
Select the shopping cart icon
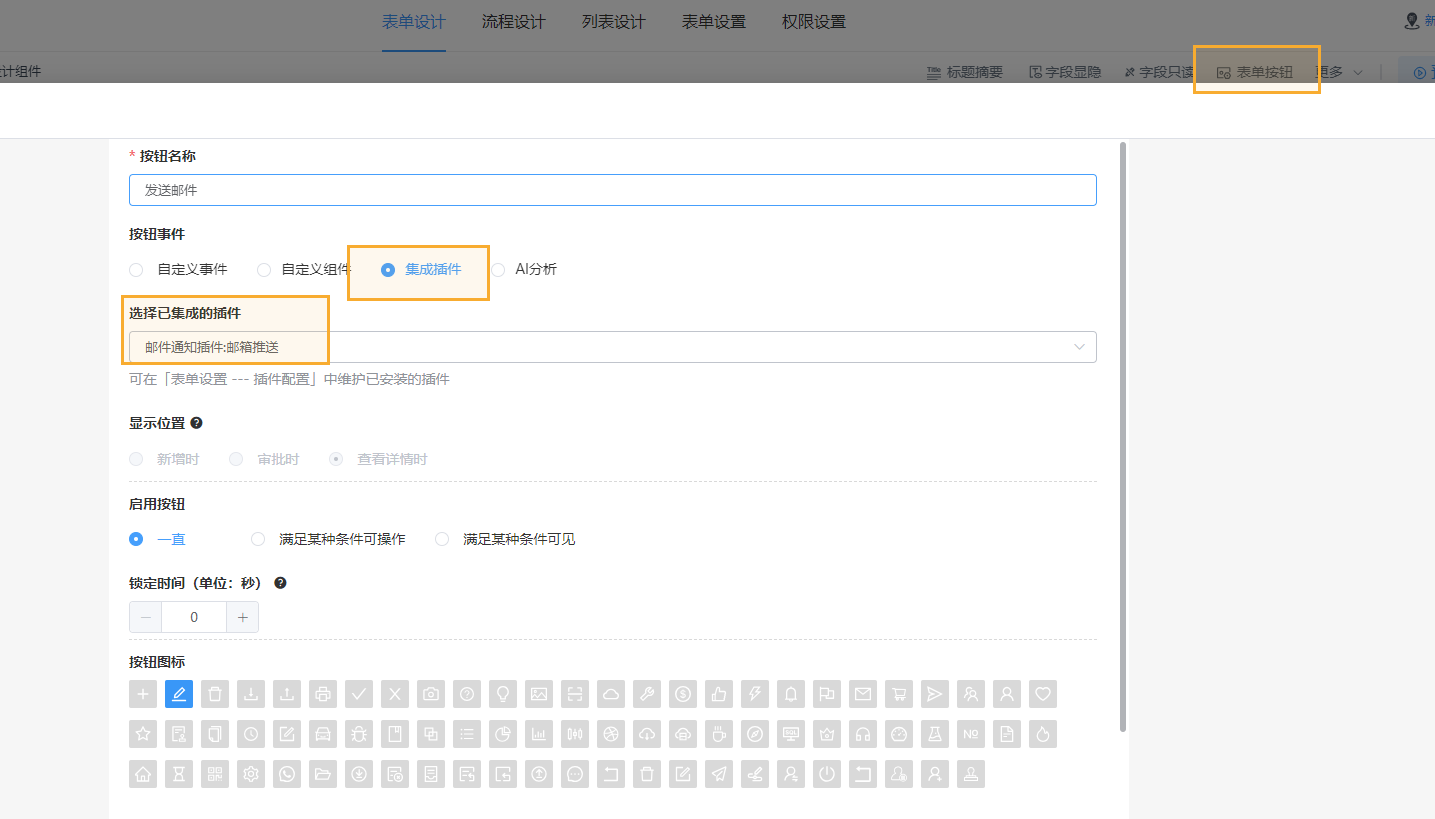(x=899, y=693)
